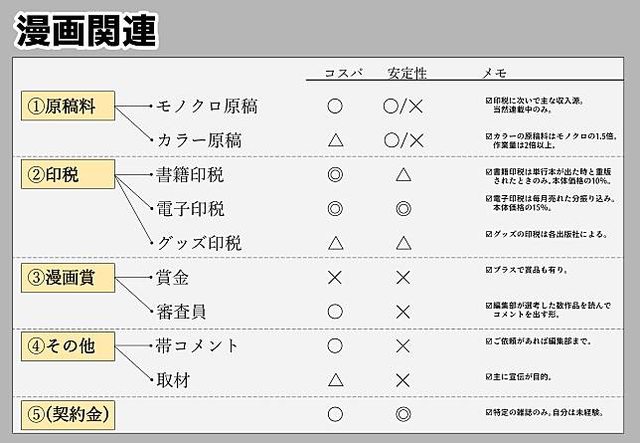Click the コスパ column header
The width and height of the screenshot is (640, 443).
point(343,73)
